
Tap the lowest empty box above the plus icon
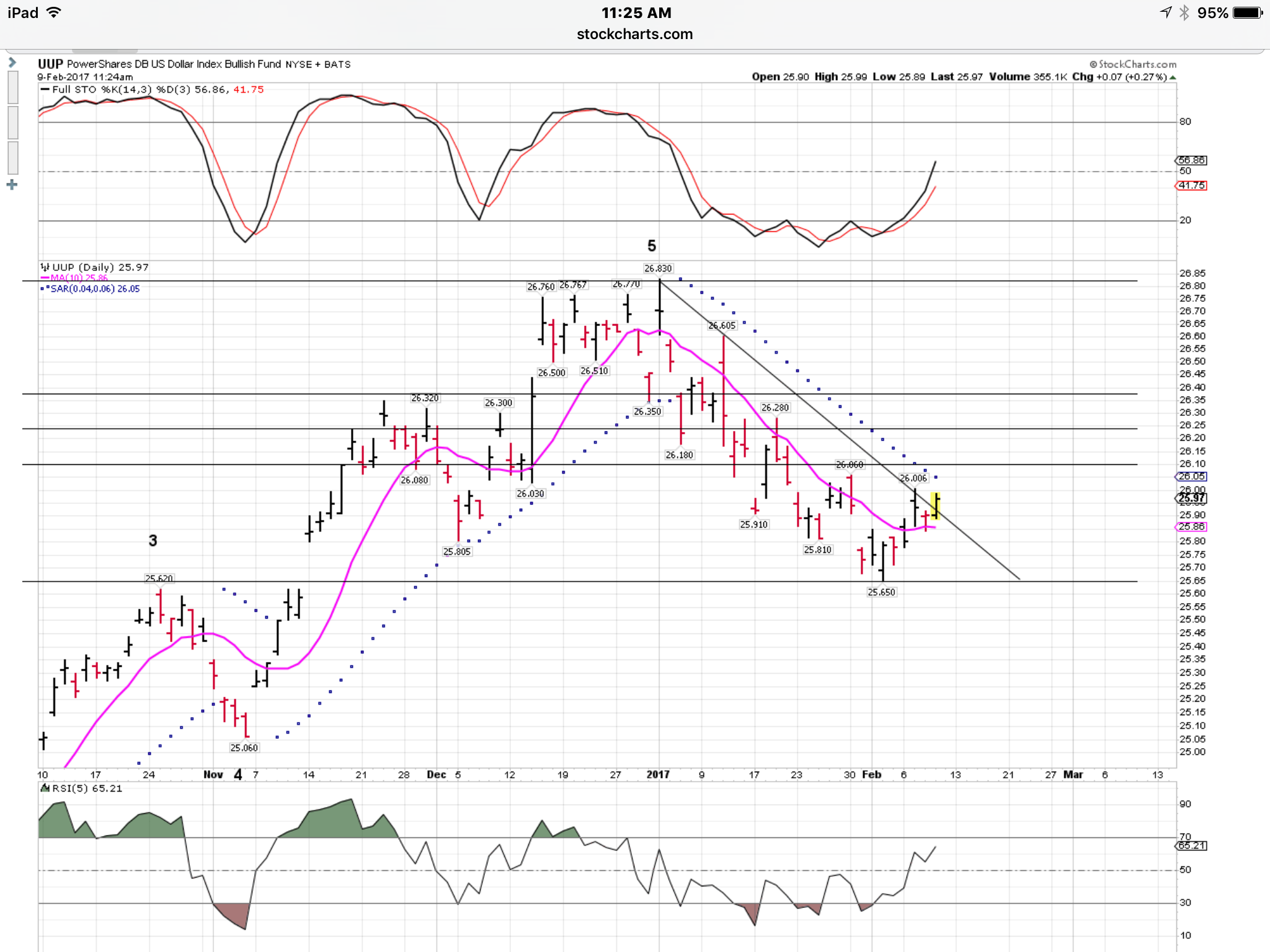[x=13, y=157]
